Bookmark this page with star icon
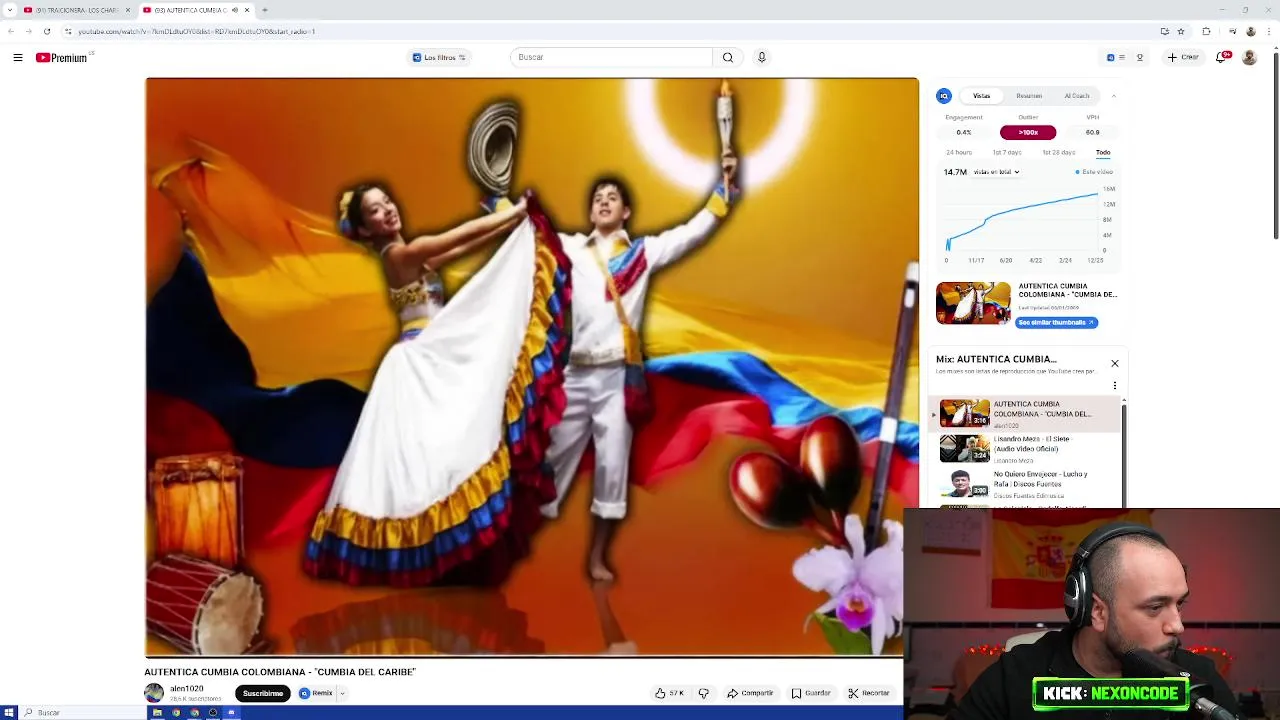 tap(1181, 31)
